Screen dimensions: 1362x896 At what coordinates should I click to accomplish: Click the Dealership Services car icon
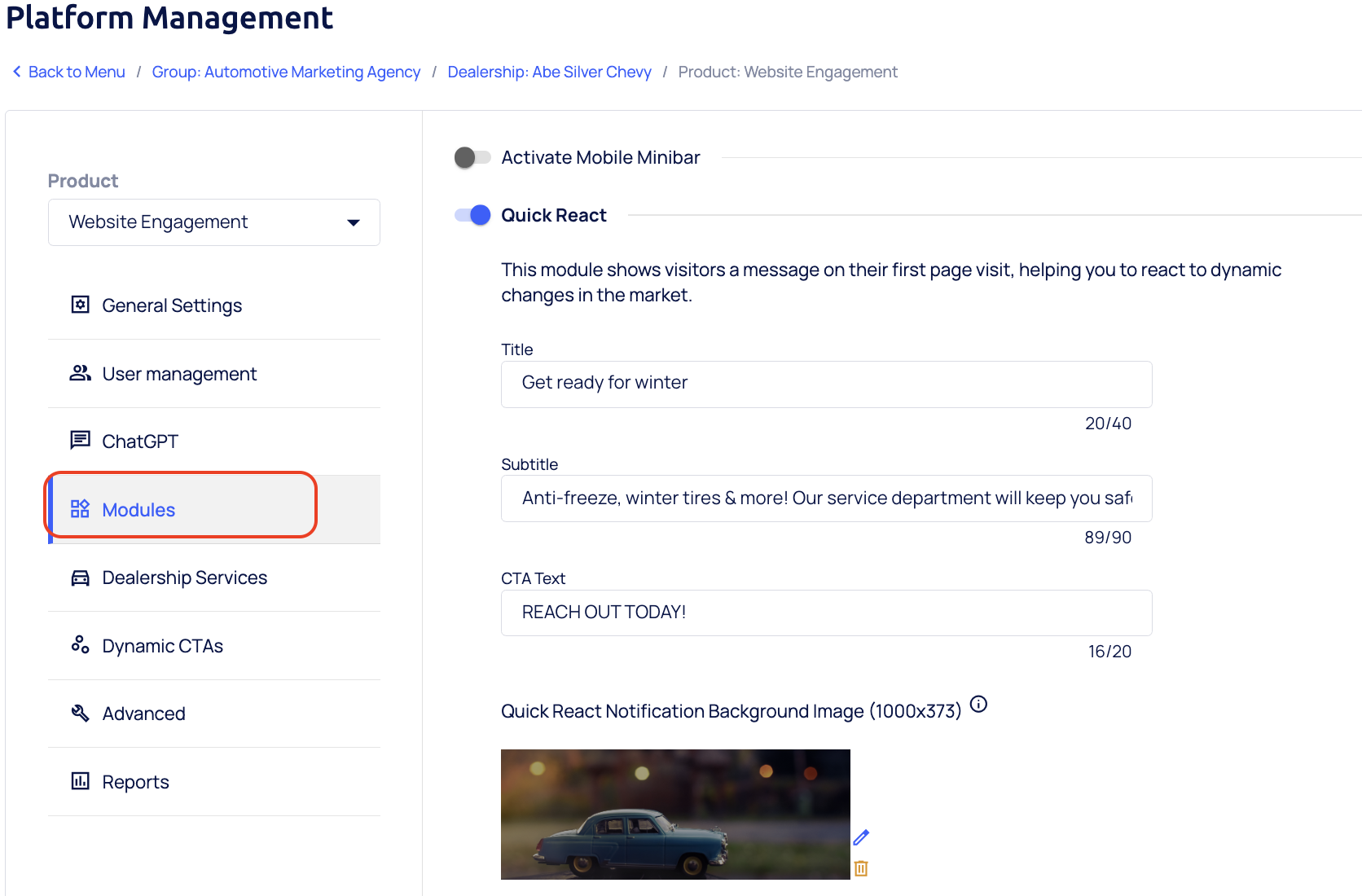(x=80, y=578)
